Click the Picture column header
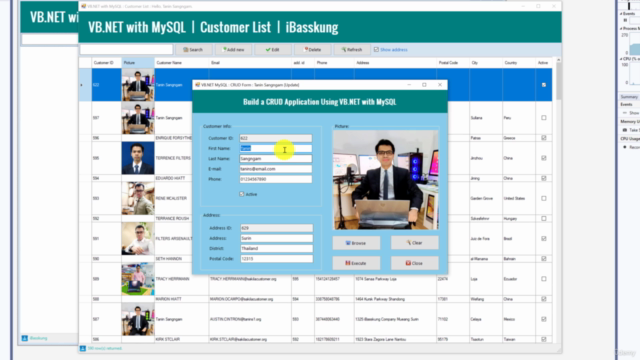640x360 pixels. 138,63
